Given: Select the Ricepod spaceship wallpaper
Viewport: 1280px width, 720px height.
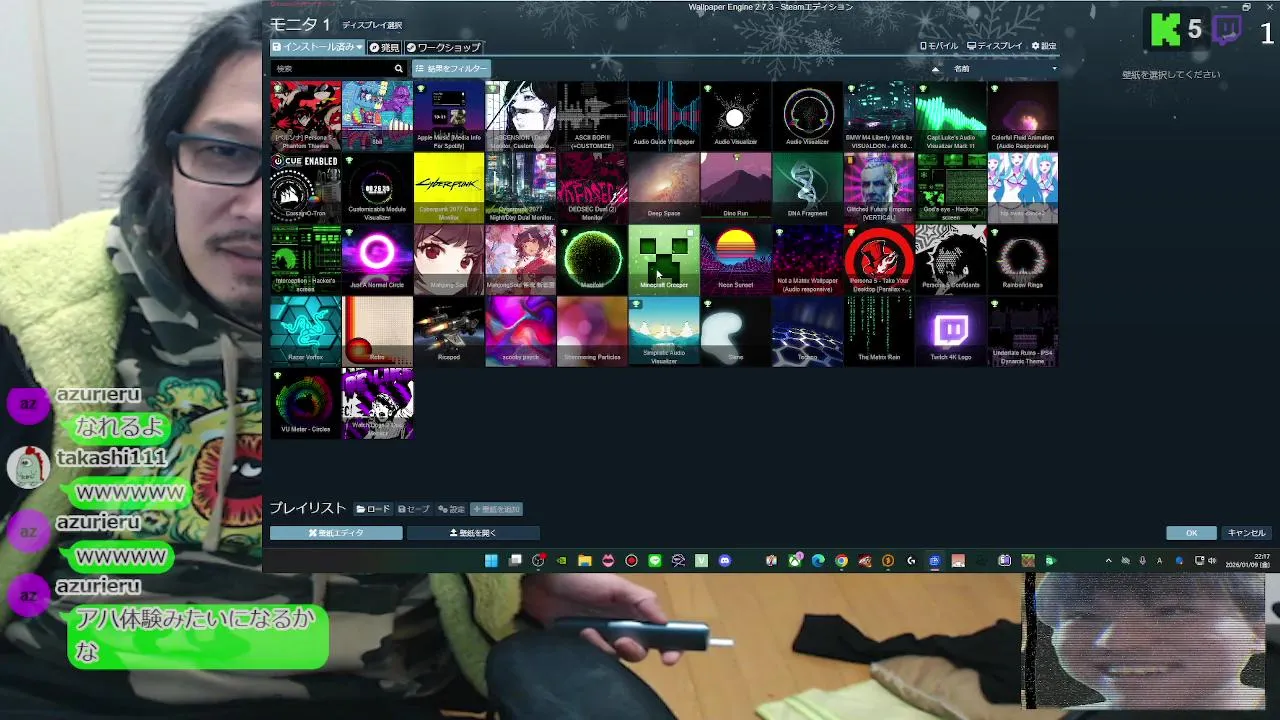Looking at the screenshot, I should coord(449,331).
